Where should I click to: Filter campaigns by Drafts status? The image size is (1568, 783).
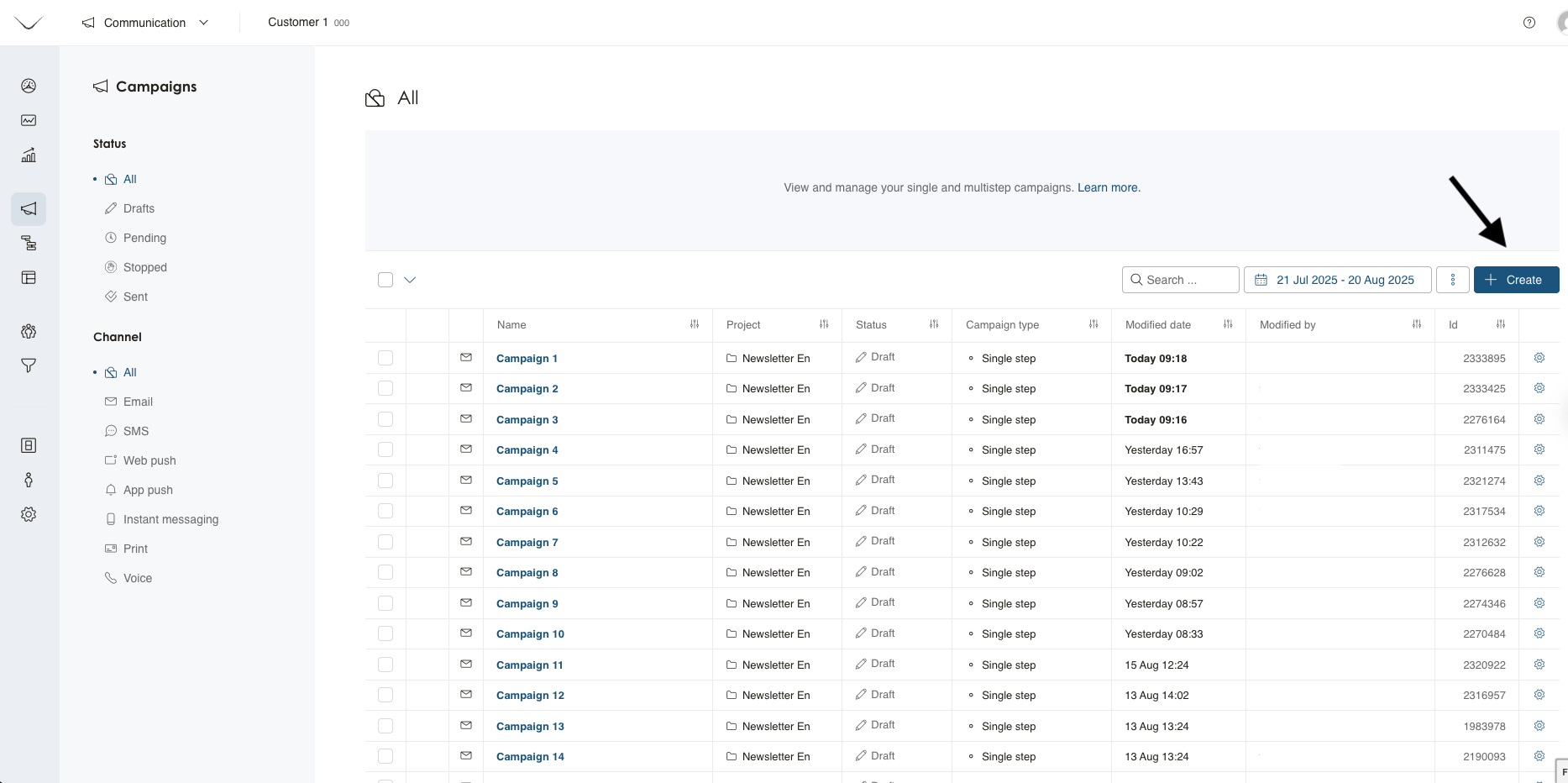tap(139, 208)
